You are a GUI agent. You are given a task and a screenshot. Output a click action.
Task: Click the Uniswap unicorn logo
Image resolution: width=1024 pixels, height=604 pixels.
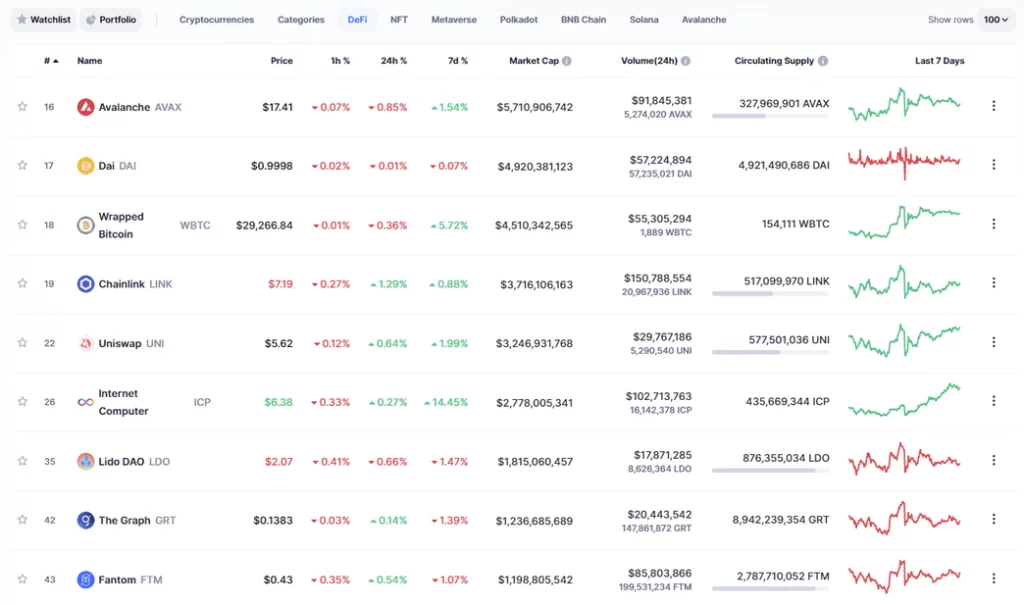pyautogui.click(x=86, y=343)
